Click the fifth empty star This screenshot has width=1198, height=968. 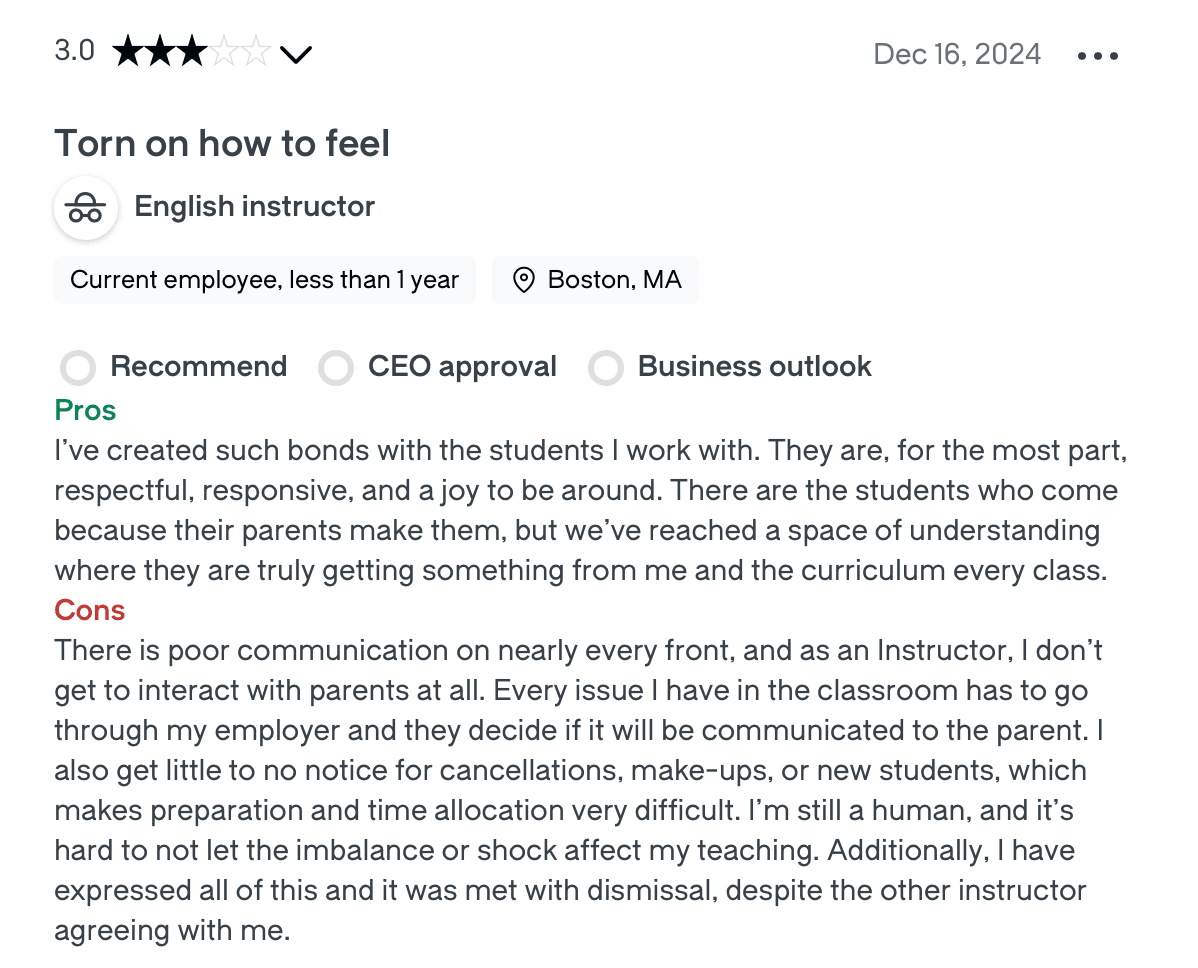pos(257,52)
